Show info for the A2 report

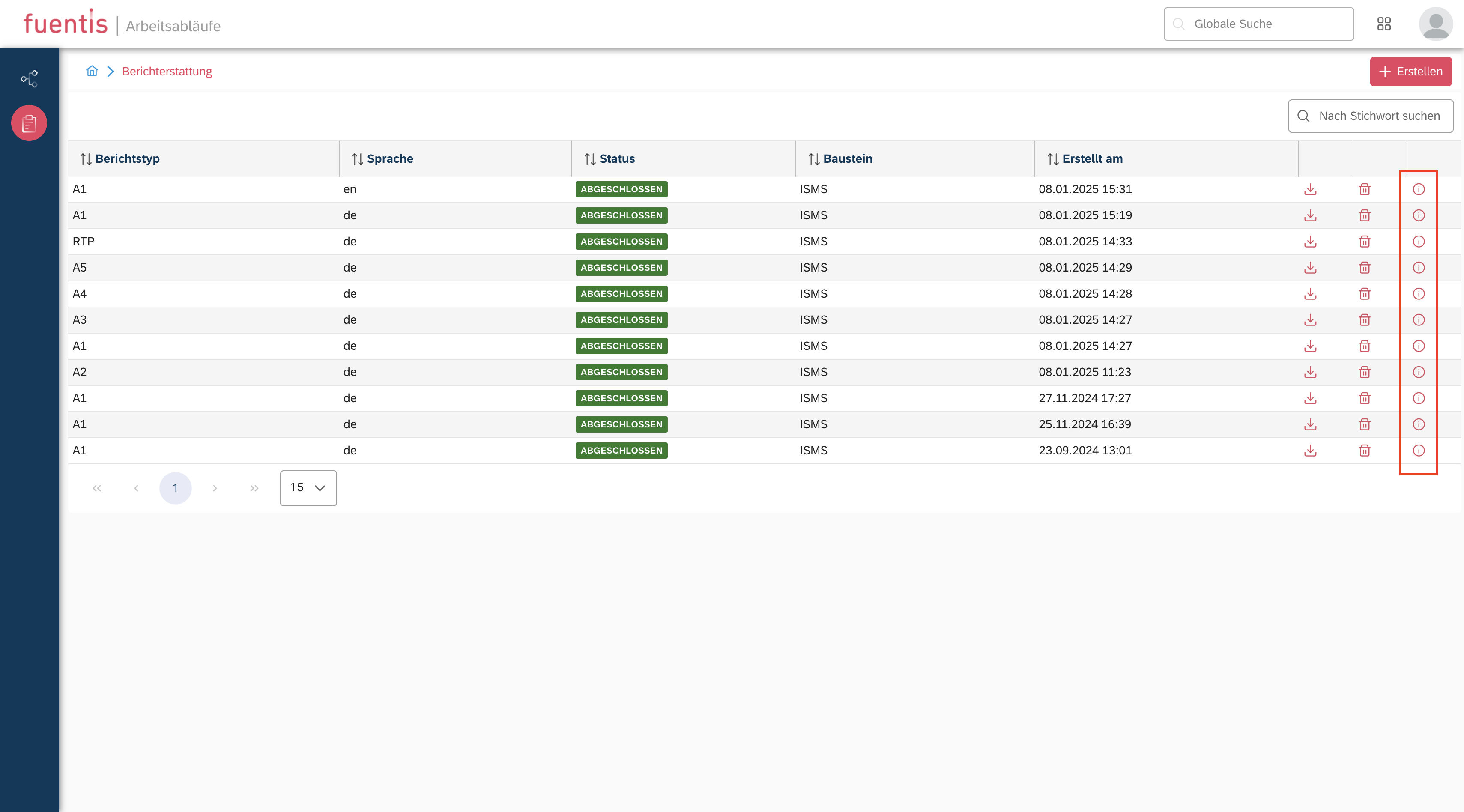pyautogui.click(x=1419, y=372)
